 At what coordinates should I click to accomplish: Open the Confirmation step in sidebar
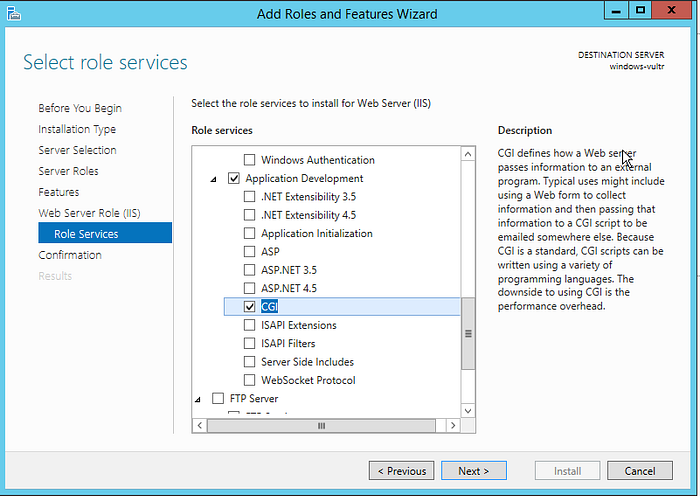pyautogui.click(x=70, y=255)
